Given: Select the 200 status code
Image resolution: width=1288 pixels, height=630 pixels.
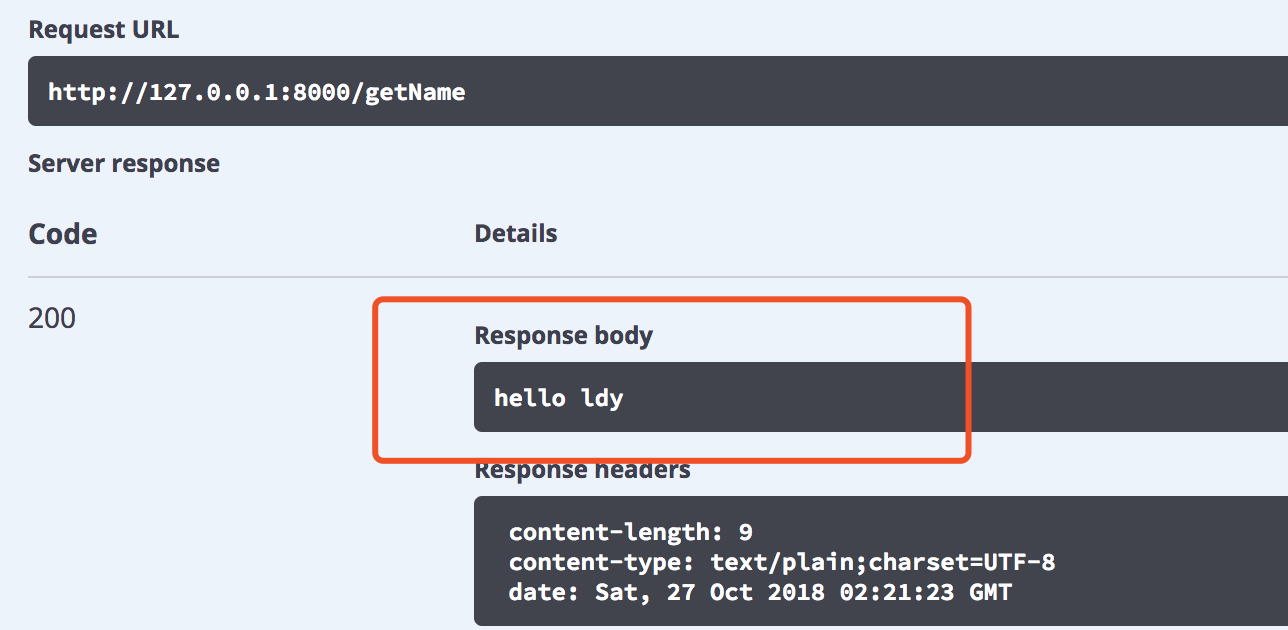Looking at the screenshot, I should (x=52, y=318).
